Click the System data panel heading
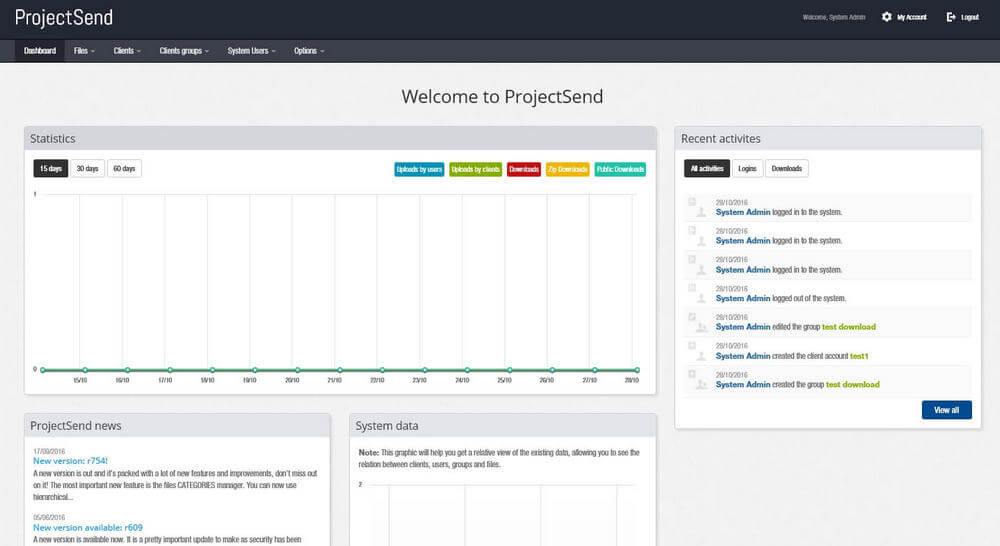1000x546 pixels. point(386,425)
